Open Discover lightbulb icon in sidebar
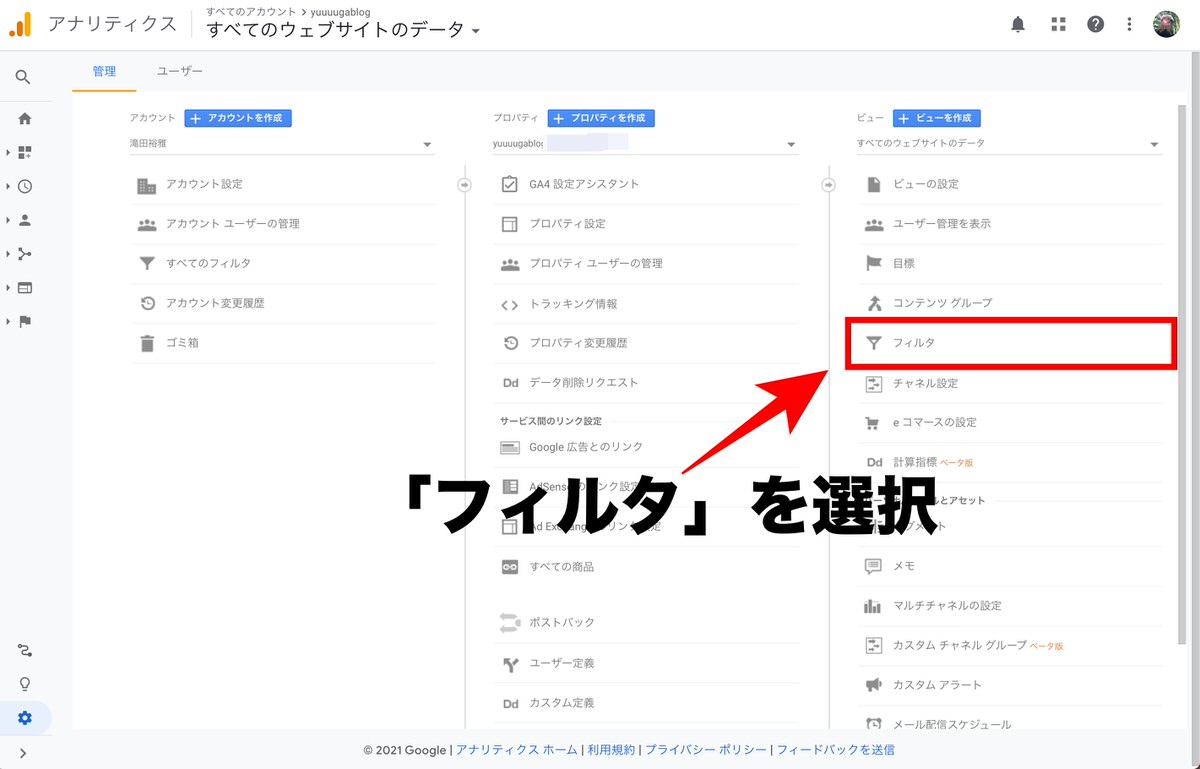1200x769 pixels. tap(25, 684)
